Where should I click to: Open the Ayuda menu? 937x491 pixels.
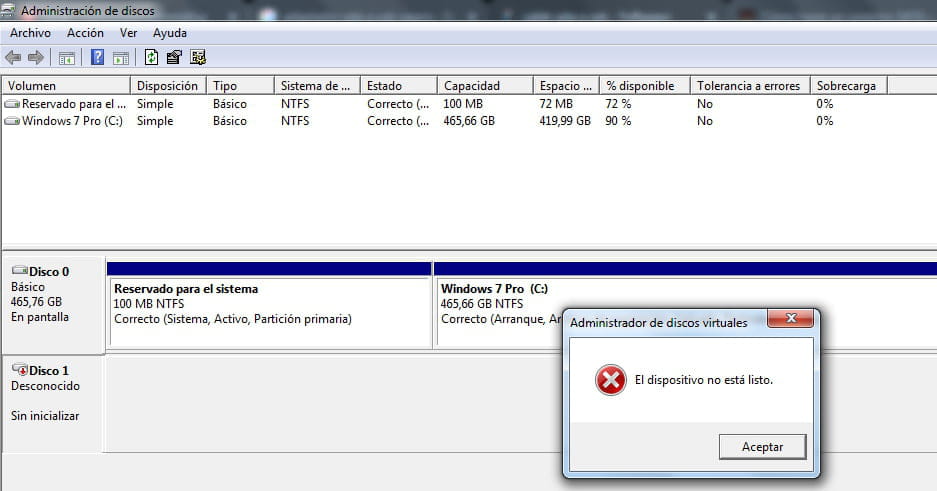click(x=170, y=33)
